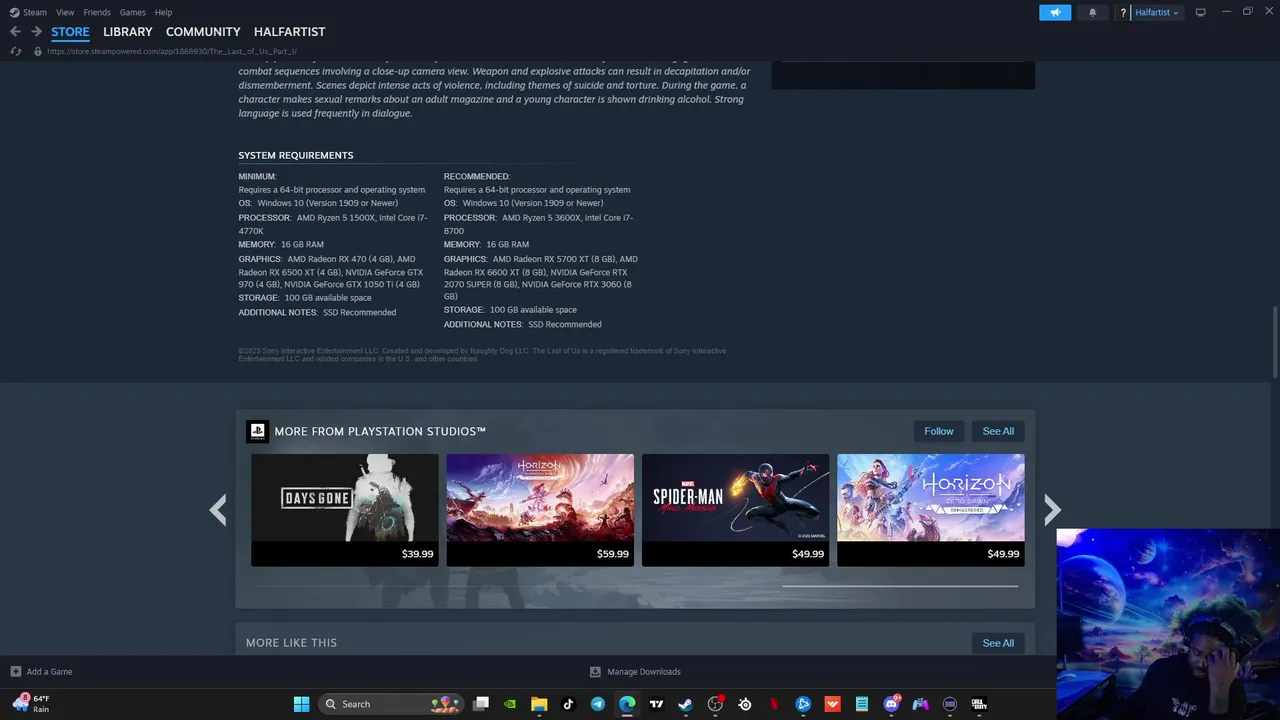Click the PlayStation Studios logo icon

[x=257, y=431]
